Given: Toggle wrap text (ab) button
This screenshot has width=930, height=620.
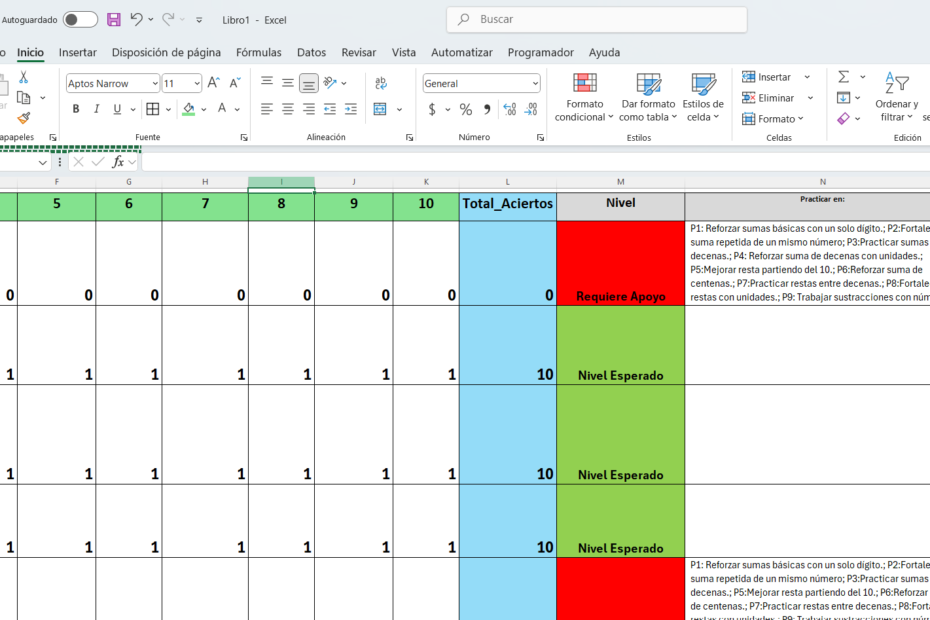Looking at the screenshot, I should [x=381, y=83].
